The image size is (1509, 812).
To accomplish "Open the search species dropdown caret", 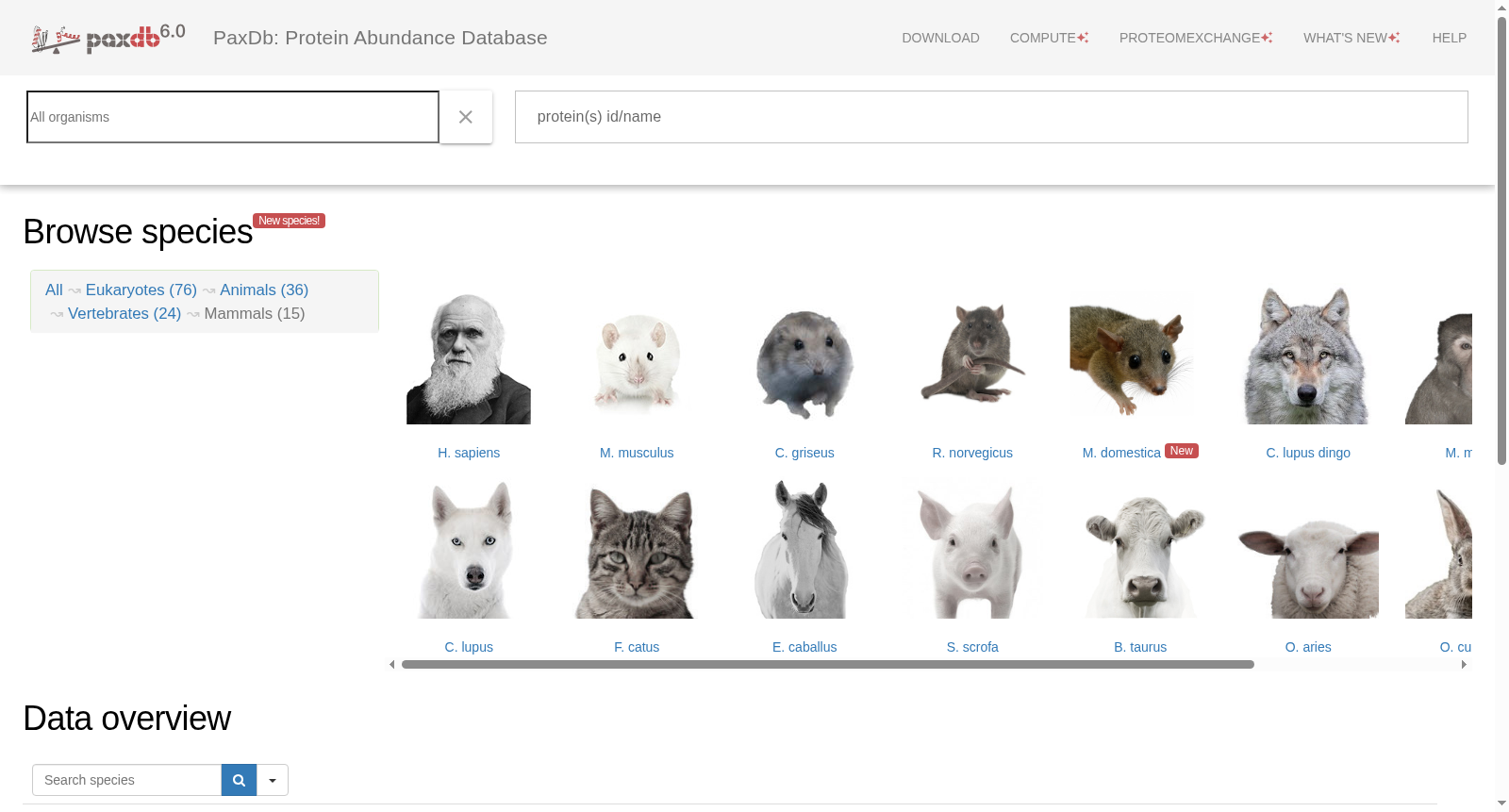I will click(x=273, y=780).
